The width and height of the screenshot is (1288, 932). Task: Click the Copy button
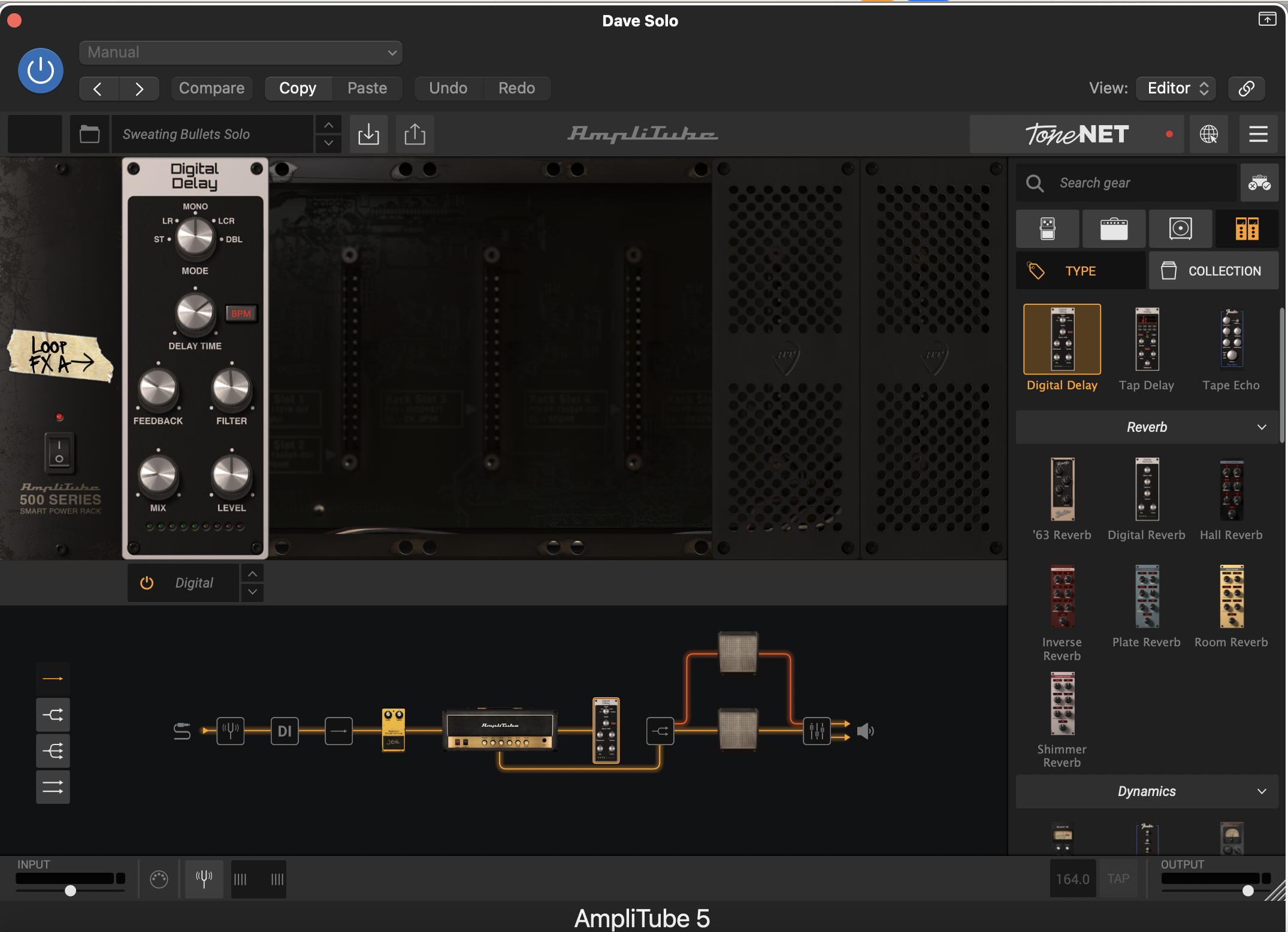click(298, 89)
